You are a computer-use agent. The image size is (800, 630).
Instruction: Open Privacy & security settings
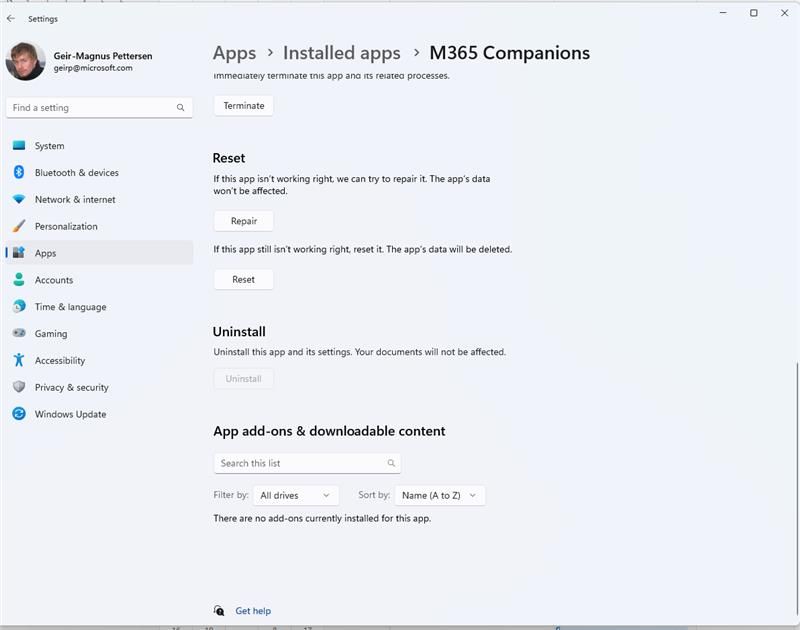(x=99, y=387)
